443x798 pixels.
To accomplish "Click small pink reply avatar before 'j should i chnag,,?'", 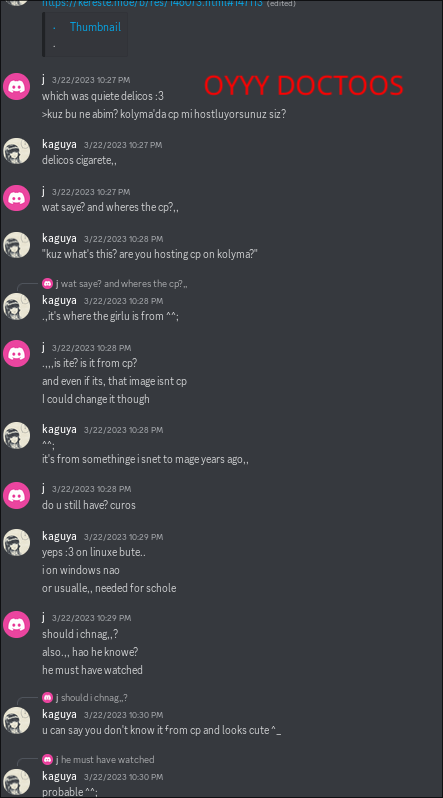I will (47, 697).
